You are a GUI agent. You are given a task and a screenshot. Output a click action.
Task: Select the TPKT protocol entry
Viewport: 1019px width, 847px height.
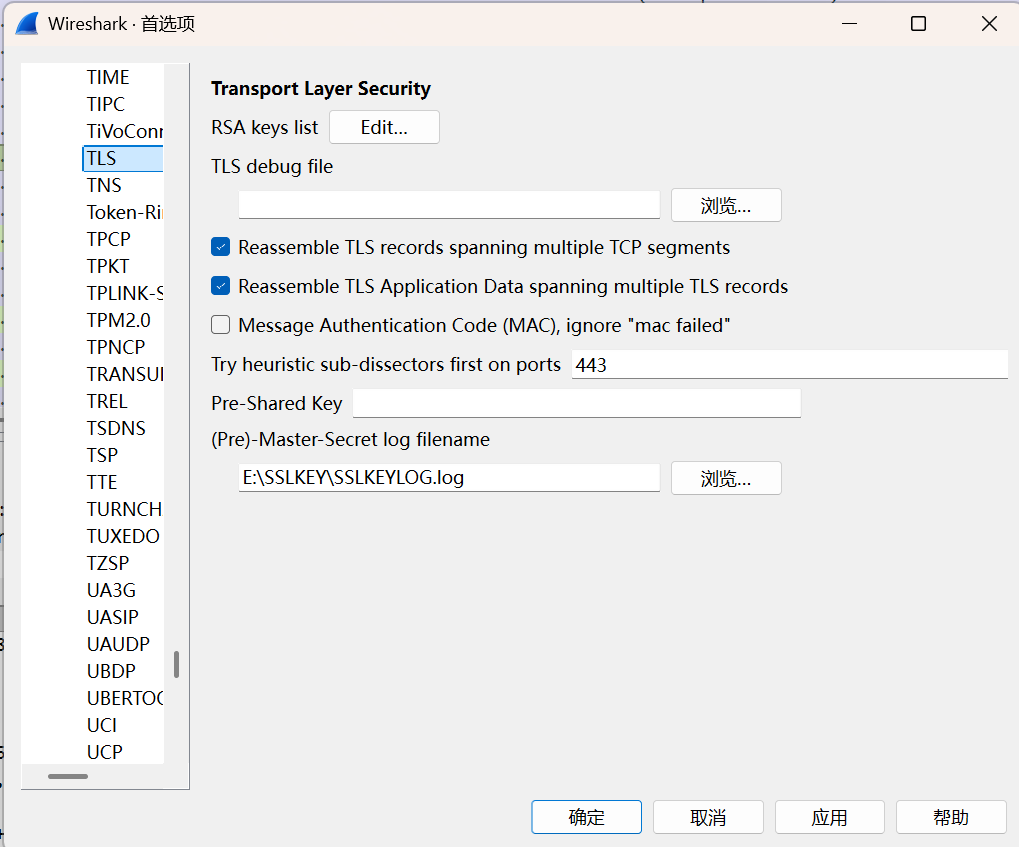(108, 267)
